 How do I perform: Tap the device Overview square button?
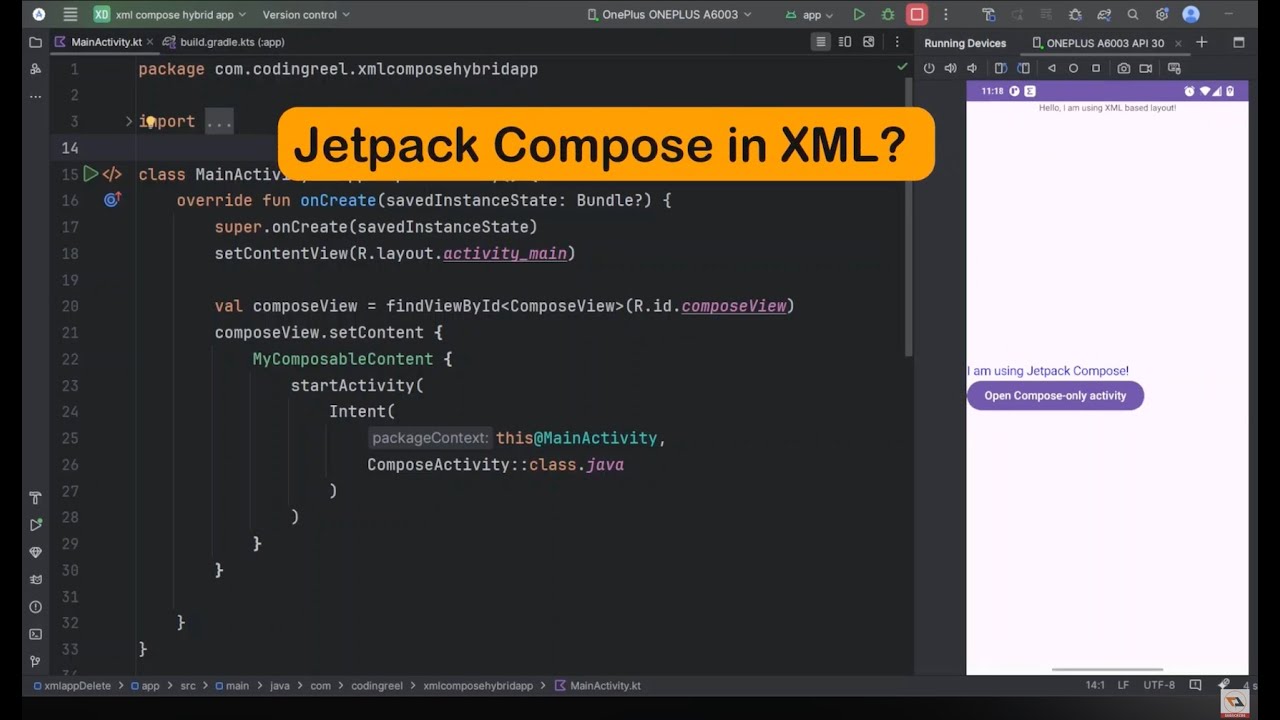1096,68
